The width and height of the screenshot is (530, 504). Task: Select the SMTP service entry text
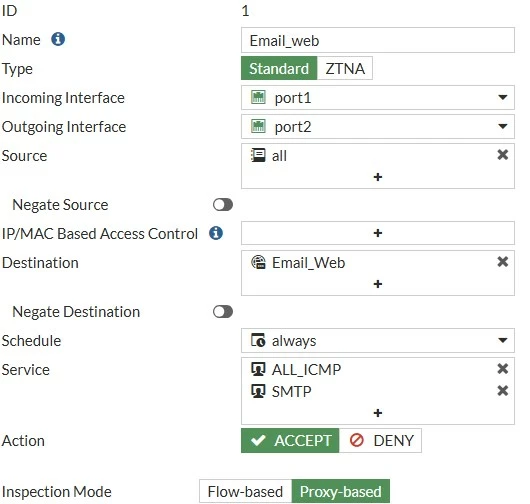(291, 392)
